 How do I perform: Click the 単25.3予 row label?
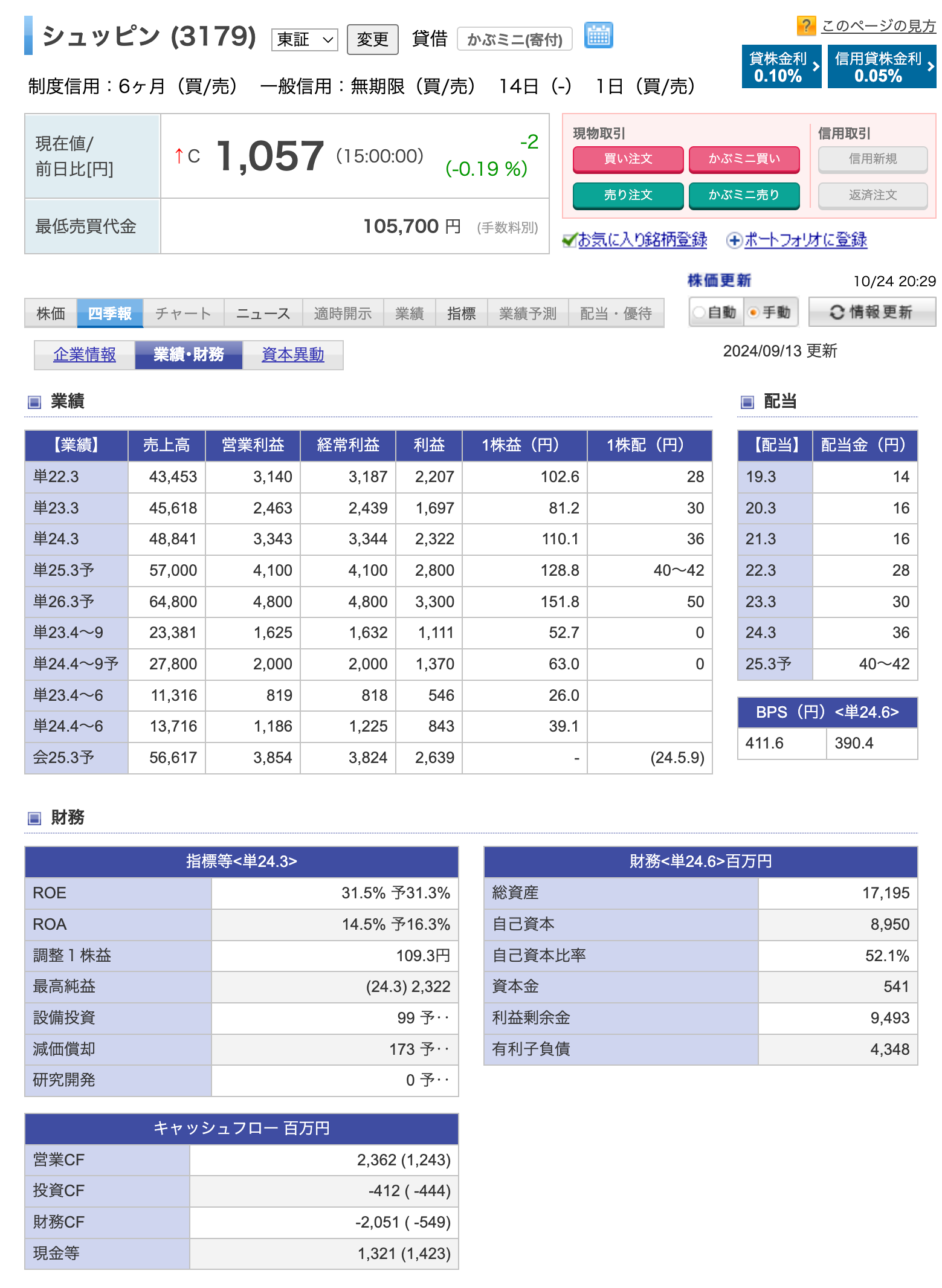pos(77,570)
